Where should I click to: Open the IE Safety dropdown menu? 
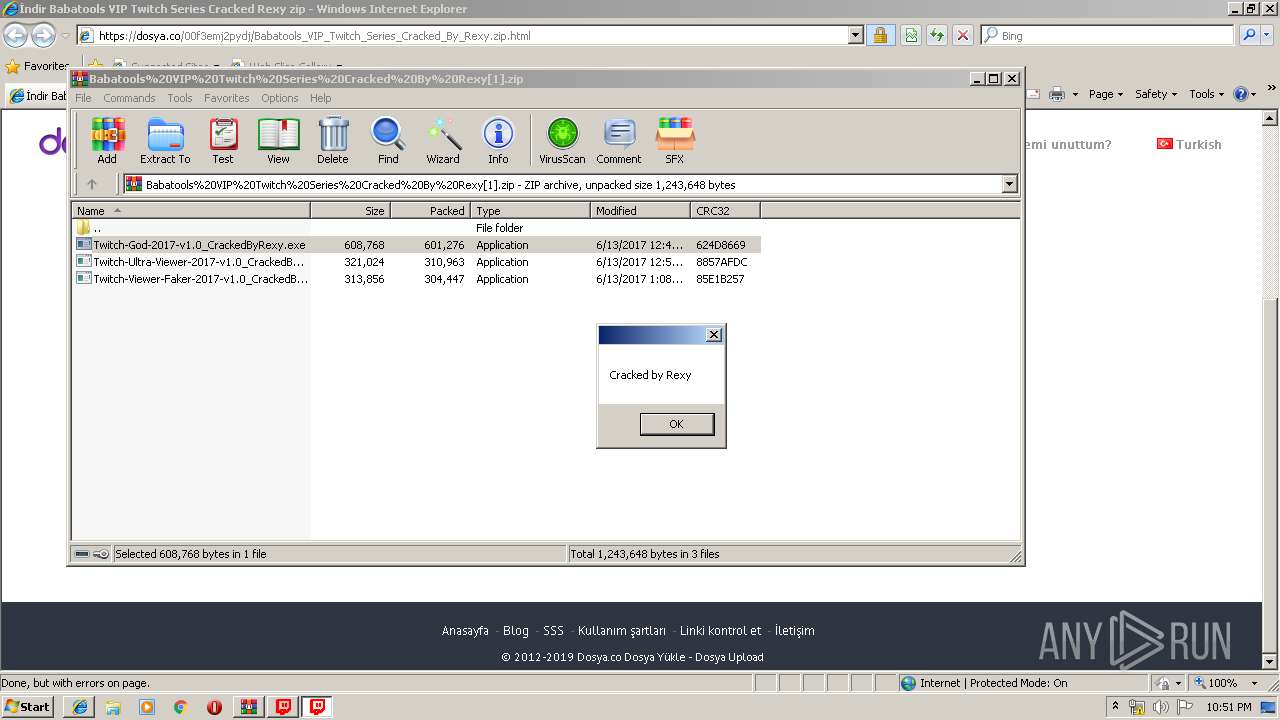pyautogui.click(x=1156, y=94)
